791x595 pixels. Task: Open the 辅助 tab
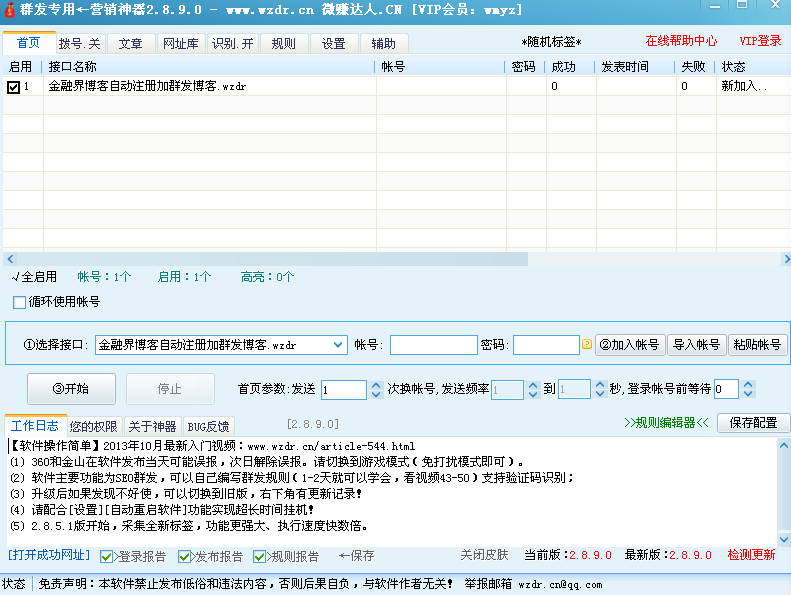point(384,44)
